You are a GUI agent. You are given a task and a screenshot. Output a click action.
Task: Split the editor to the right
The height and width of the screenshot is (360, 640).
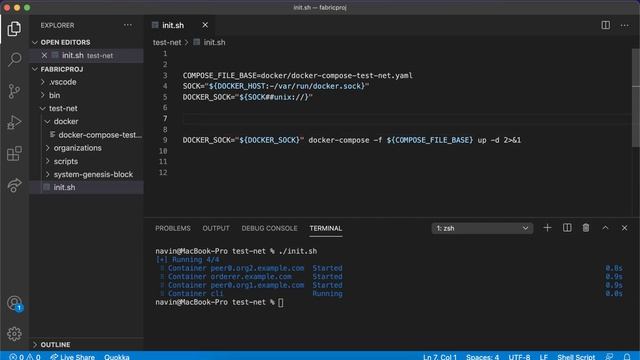pyautogui.click(x=606, y=25)
